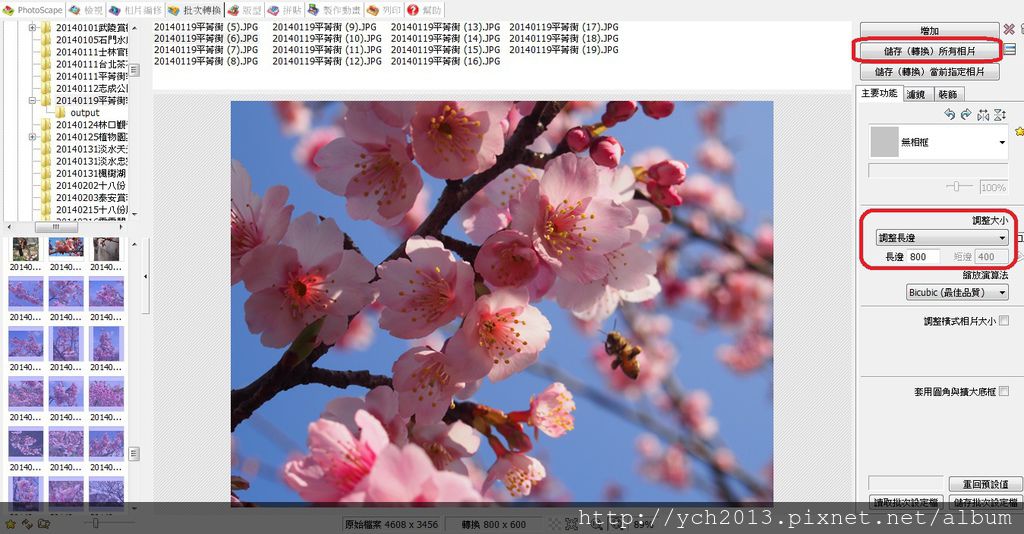Click the 增加 add button
Screen dimensions: 1024x534
[x=929, y=30]
